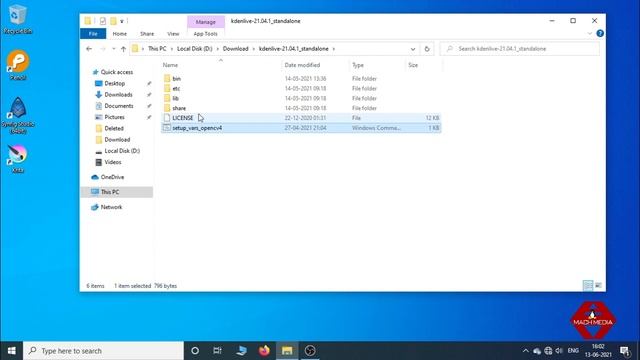Refresh the current folder

click(x=427, y=49)
